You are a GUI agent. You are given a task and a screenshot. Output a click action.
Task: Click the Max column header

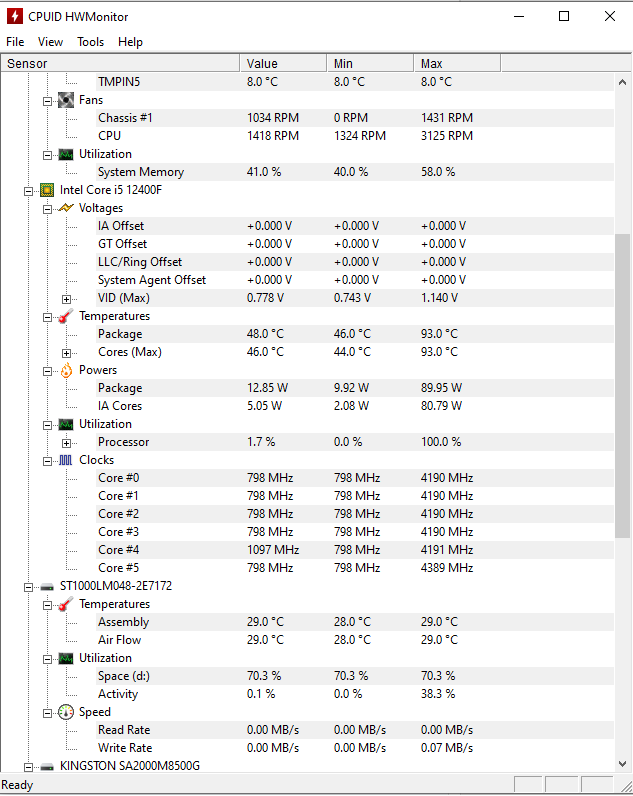point(457,63)
